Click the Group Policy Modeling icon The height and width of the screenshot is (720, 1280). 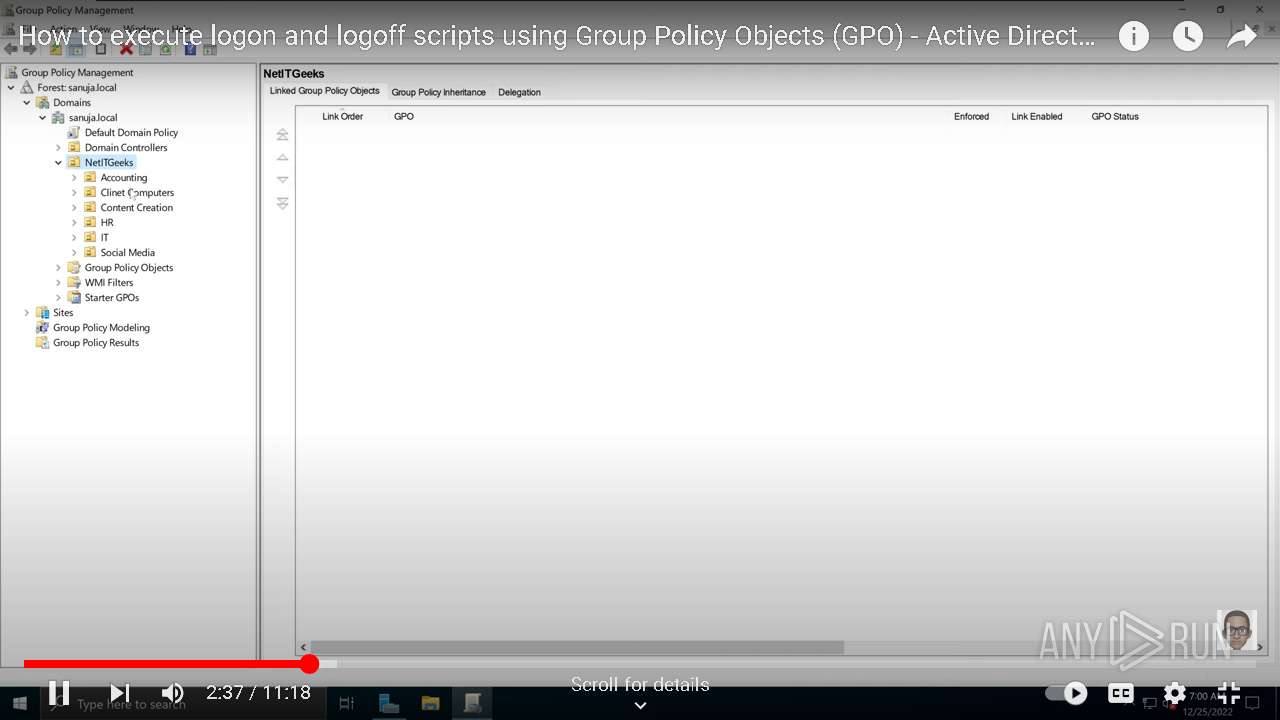42,328
